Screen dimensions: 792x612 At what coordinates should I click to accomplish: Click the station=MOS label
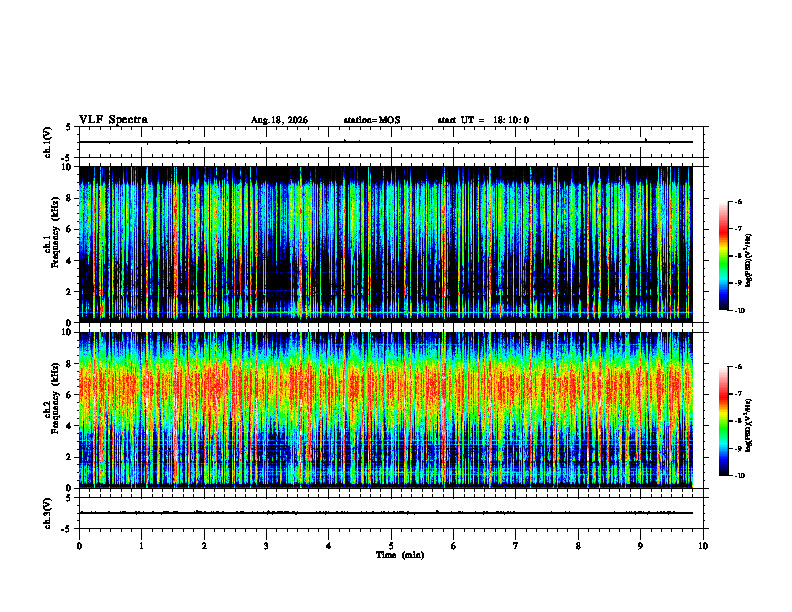372,120
